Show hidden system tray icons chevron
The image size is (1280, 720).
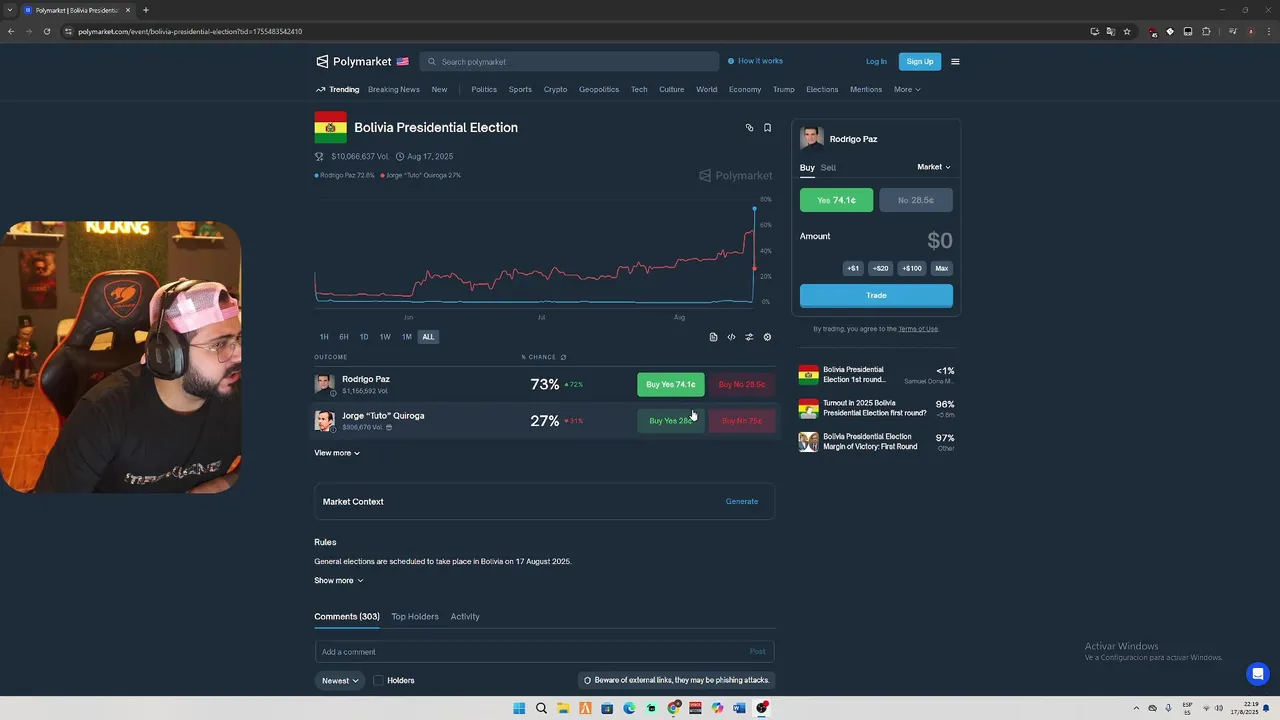click(x=1135, y=708)
